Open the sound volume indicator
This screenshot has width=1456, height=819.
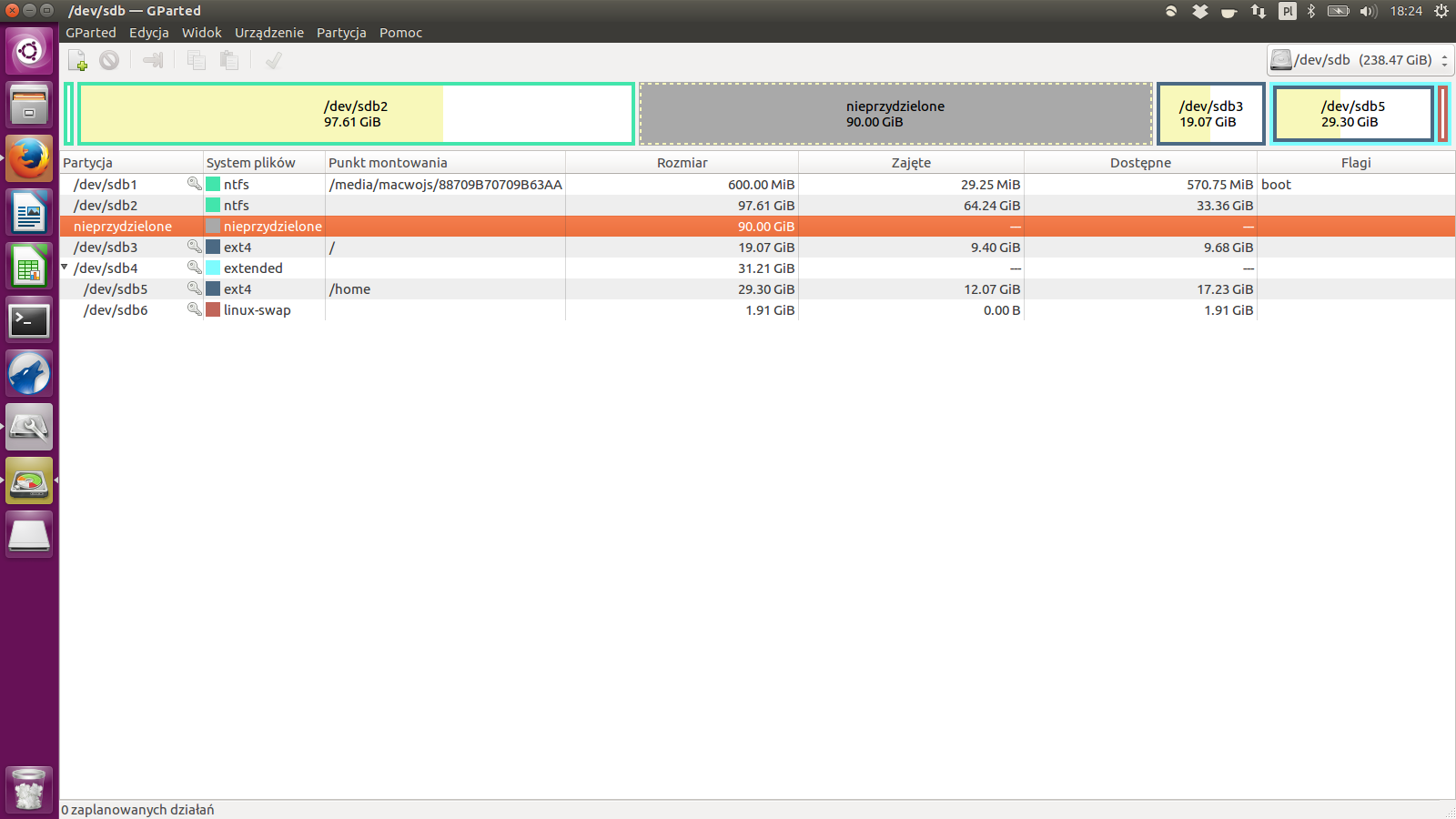coord(1369,11)
